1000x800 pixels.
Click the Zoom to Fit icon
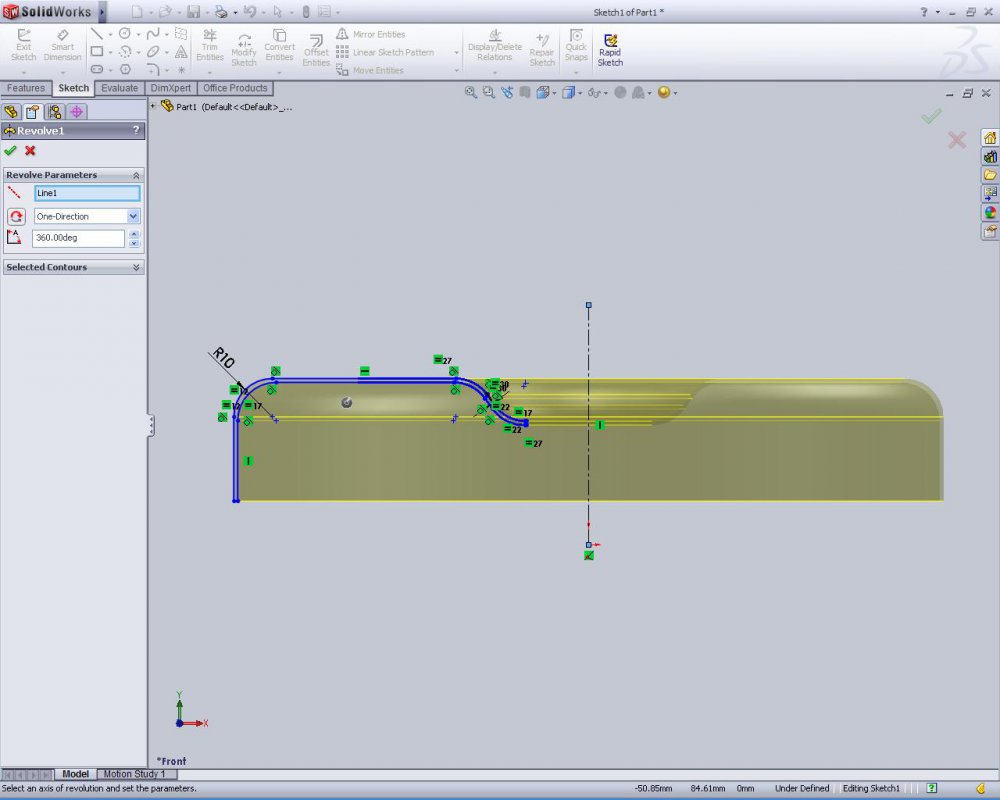tap(470, 93)
